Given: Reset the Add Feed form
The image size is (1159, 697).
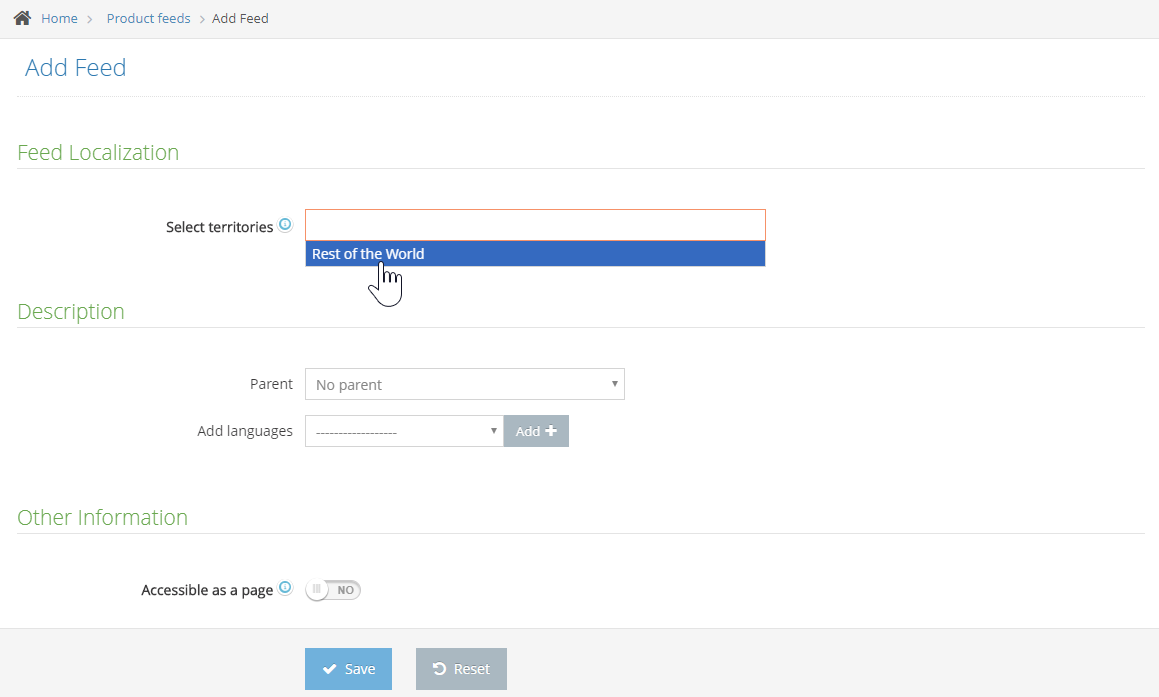Looking at the screenshot, I should click(461, 668).
